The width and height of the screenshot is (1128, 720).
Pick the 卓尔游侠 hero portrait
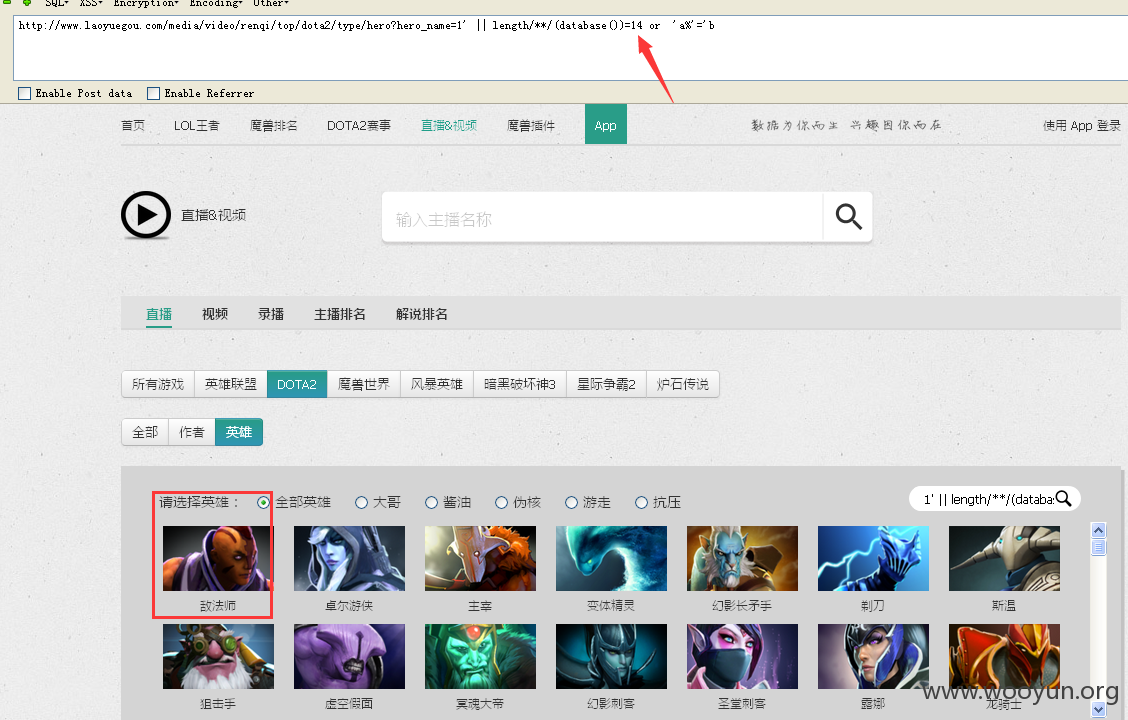point(349,558)
